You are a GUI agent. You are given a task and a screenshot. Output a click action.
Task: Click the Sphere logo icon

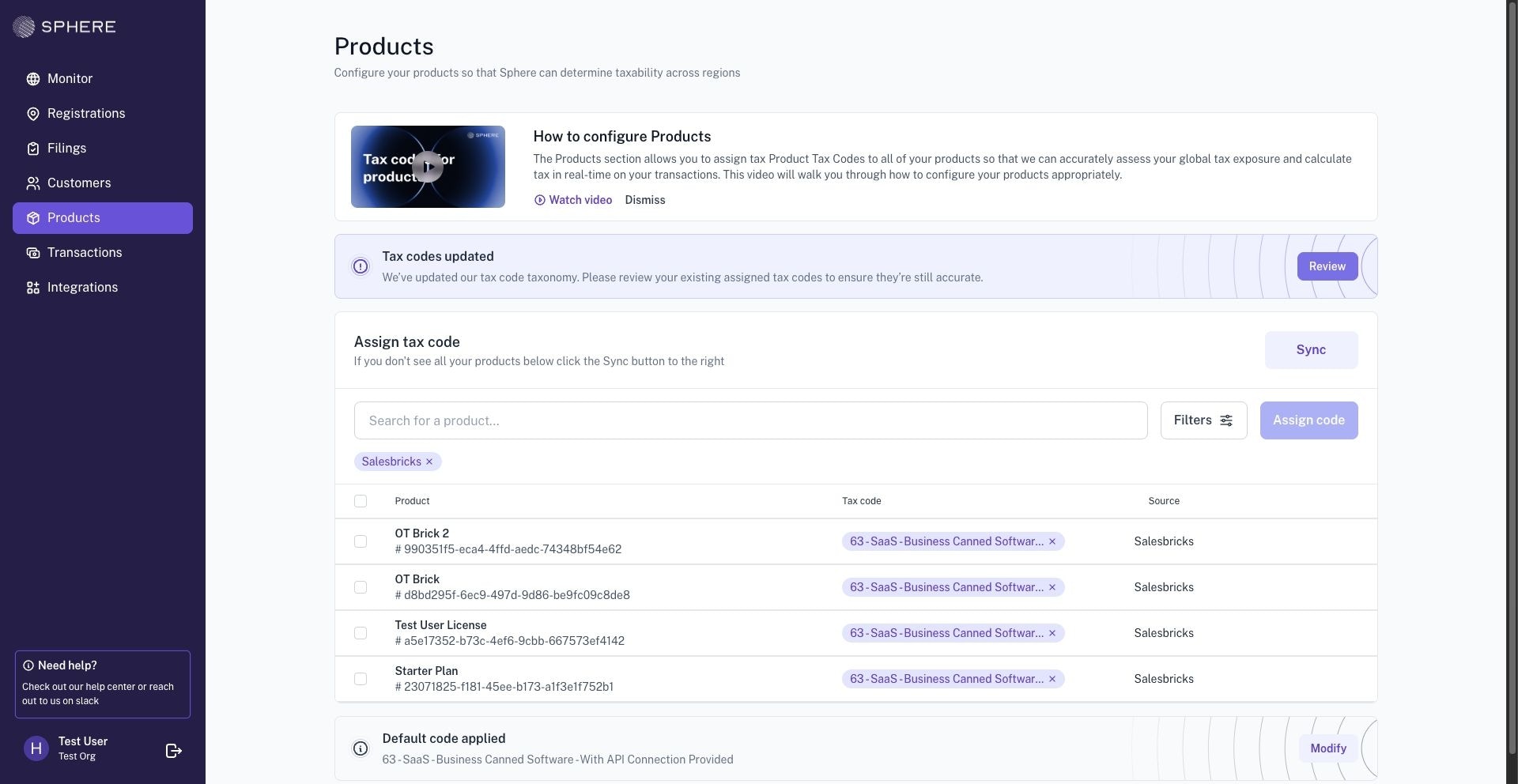24,27
